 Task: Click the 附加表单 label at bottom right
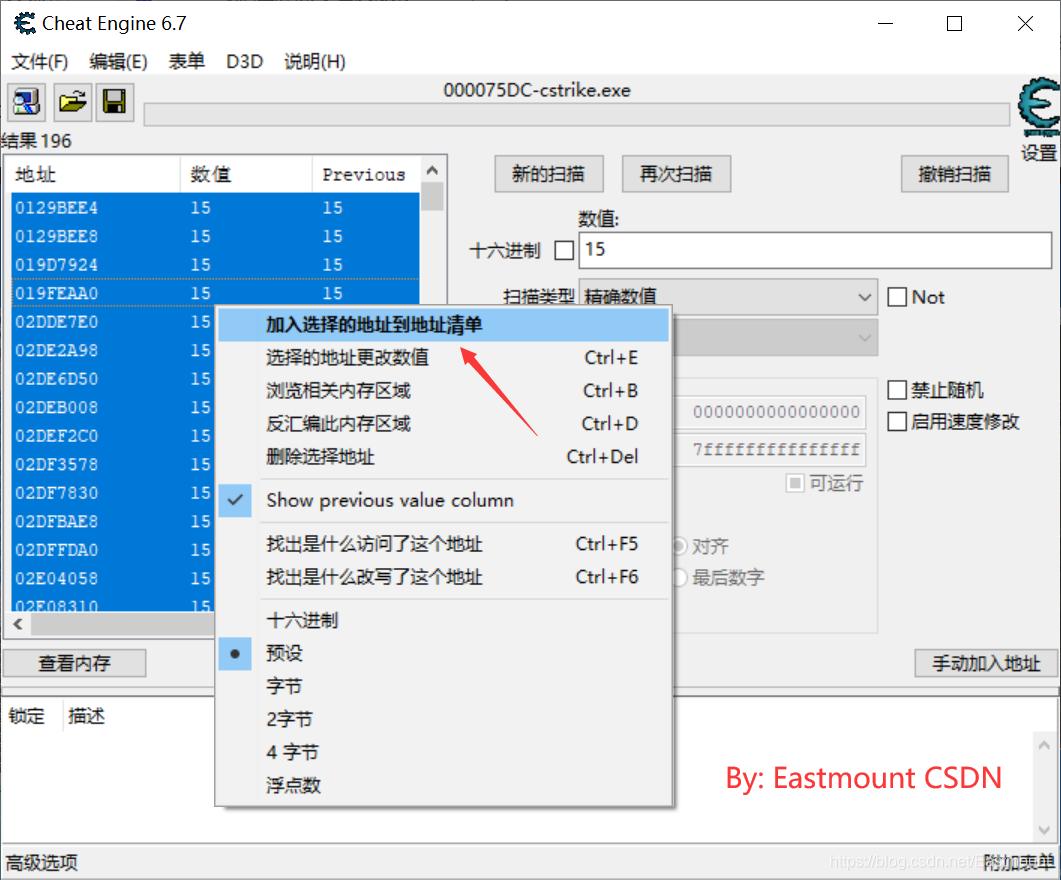coord(1018,863)
